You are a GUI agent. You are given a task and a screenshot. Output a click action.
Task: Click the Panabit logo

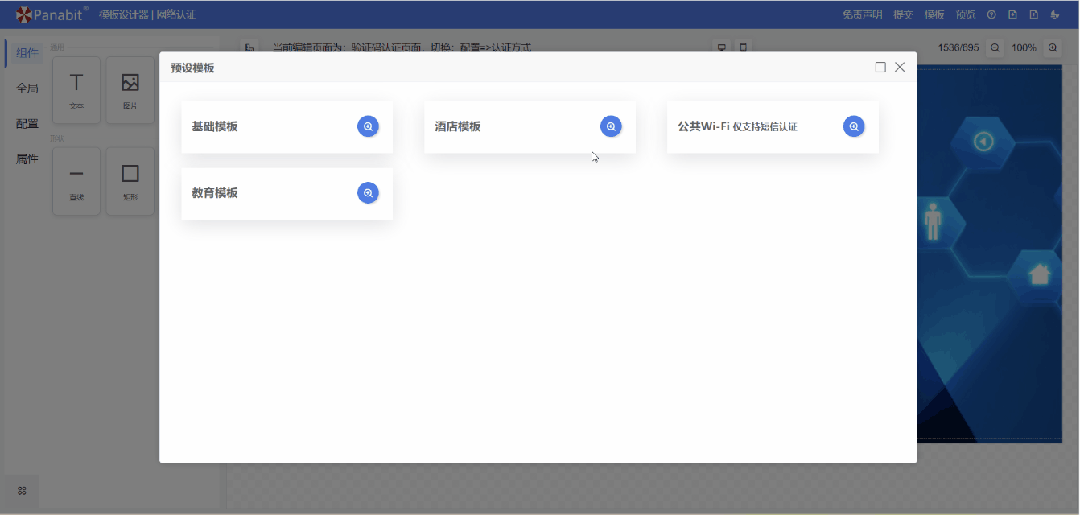[52, 14]
